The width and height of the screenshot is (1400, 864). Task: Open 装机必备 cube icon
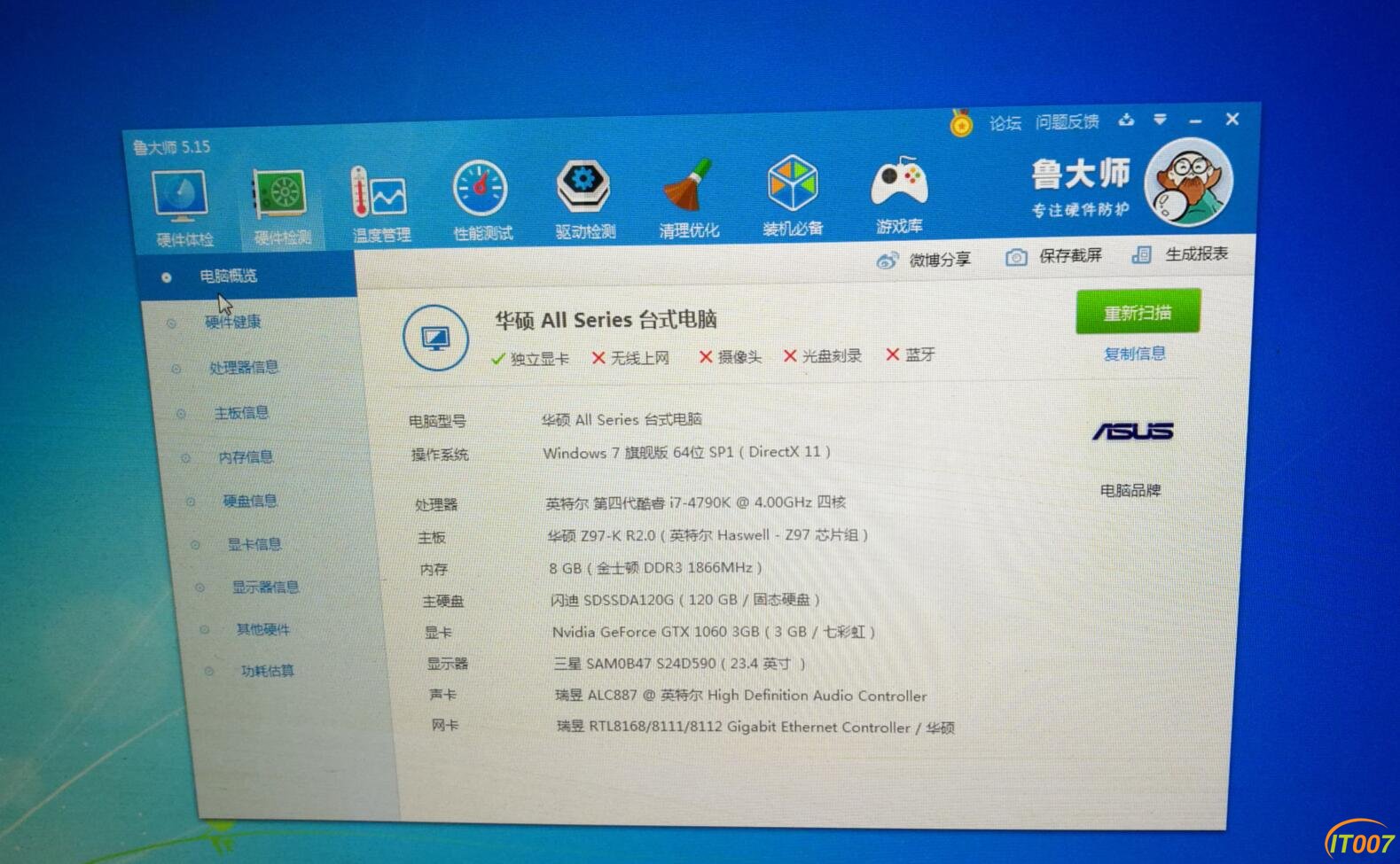(x=792, y=184)
